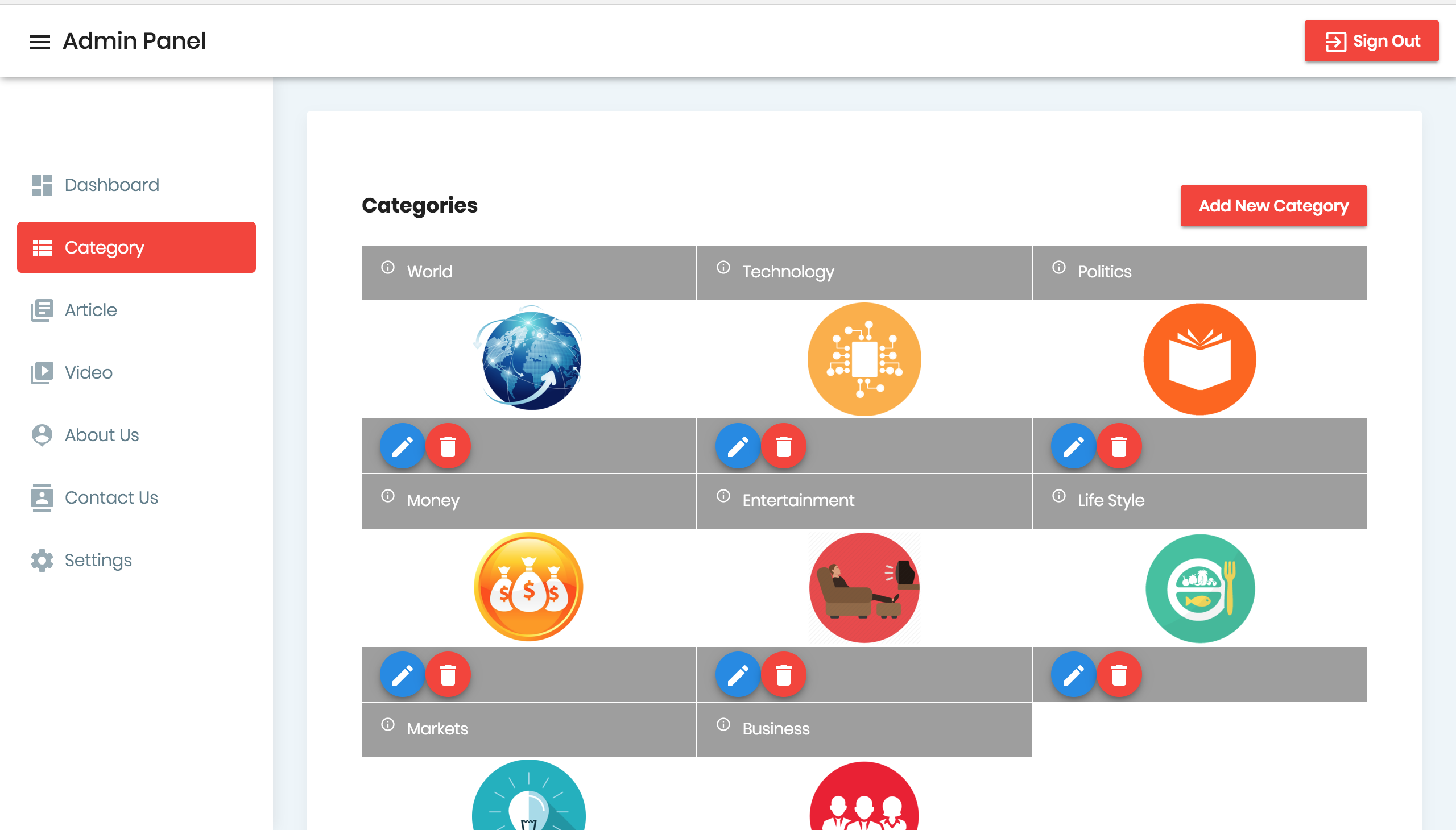Viewport: 1456px width, 830px height.
Task: Delete the World category
Action: pyautogui.click(x=448, y=446)
